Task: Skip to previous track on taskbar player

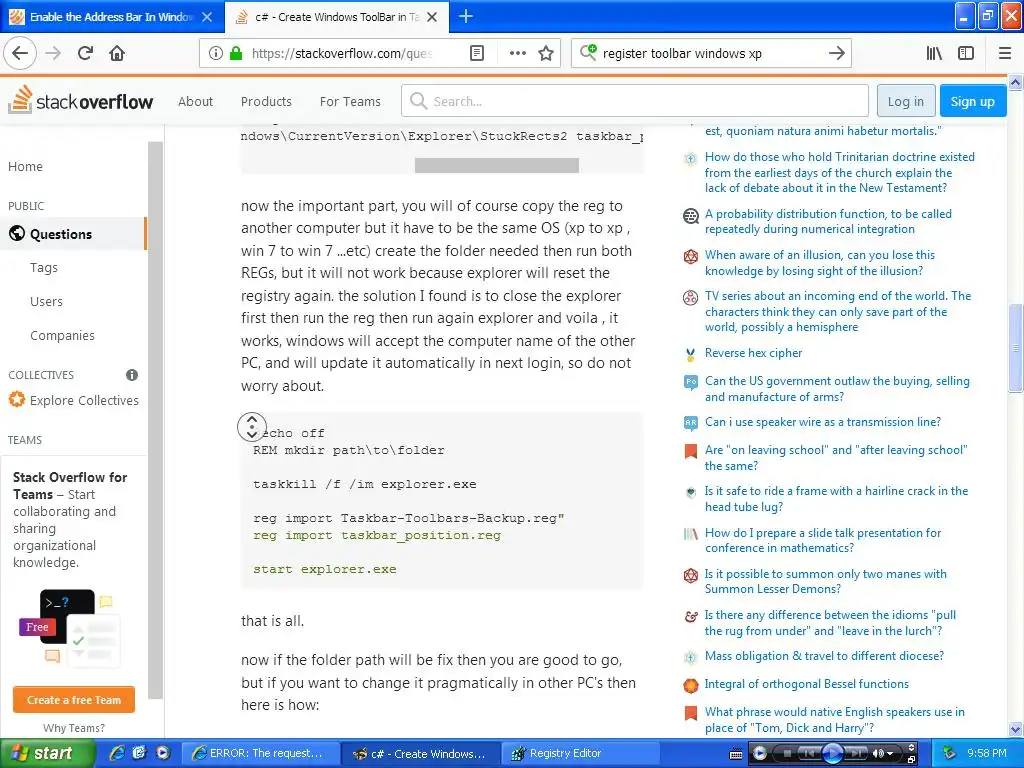Action: tap(810, 754)
